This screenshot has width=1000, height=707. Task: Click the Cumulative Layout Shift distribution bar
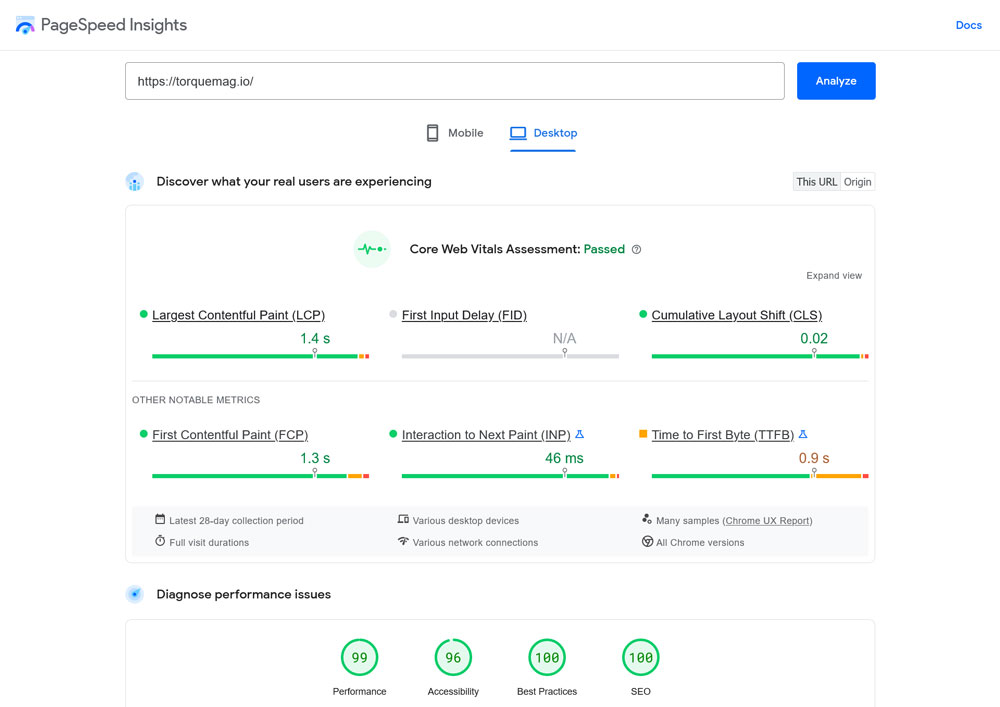point(759,356)
